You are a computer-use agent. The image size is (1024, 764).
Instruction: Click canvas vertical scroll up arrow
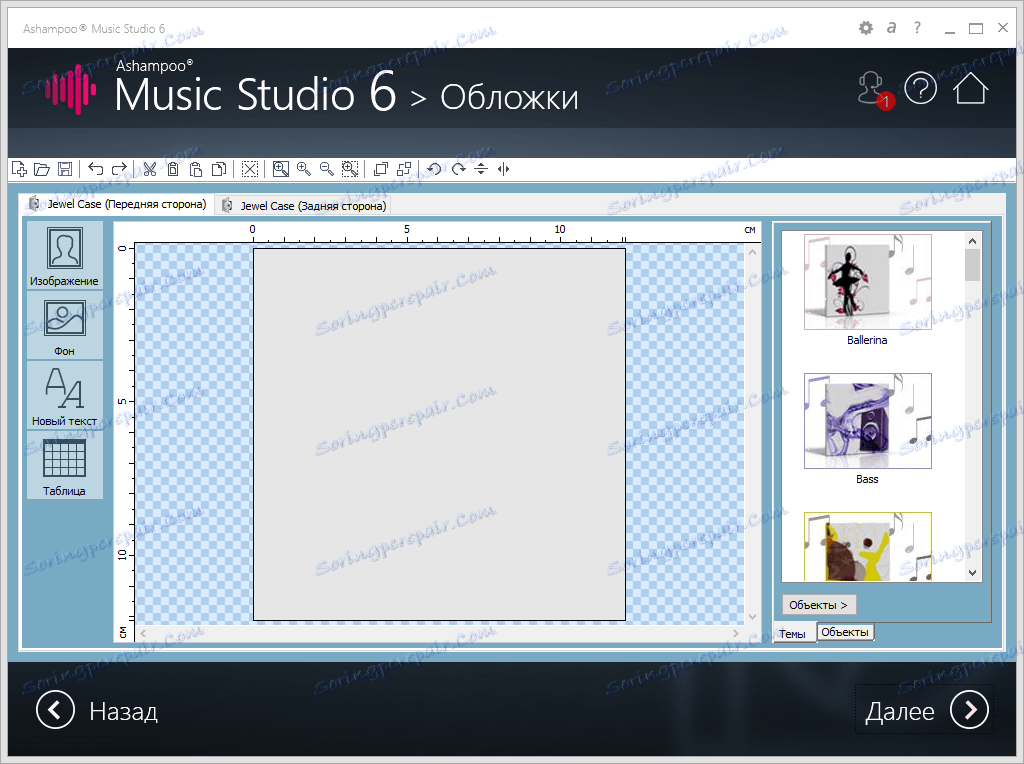click(x=752, y=252)
